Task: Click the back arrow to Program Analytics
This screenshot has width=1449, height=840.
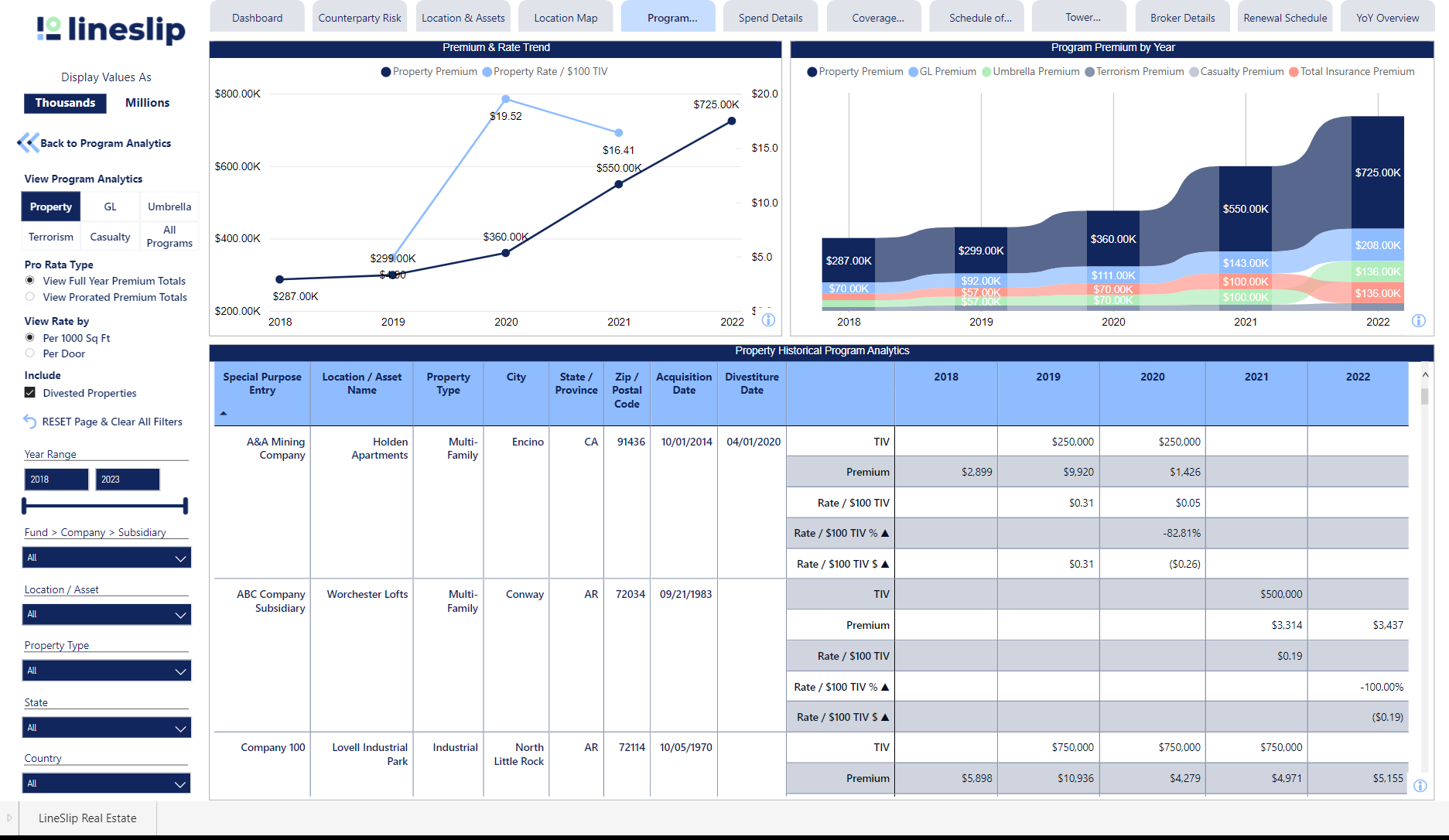Action: tap(28, 143)
